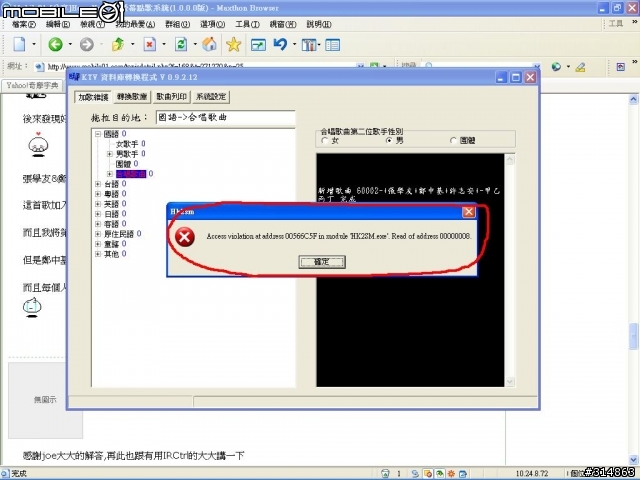Open the back button history dropdown arrow
This screenshot has height=480, width=640.
pyautogui.click(x=70, y=44)
